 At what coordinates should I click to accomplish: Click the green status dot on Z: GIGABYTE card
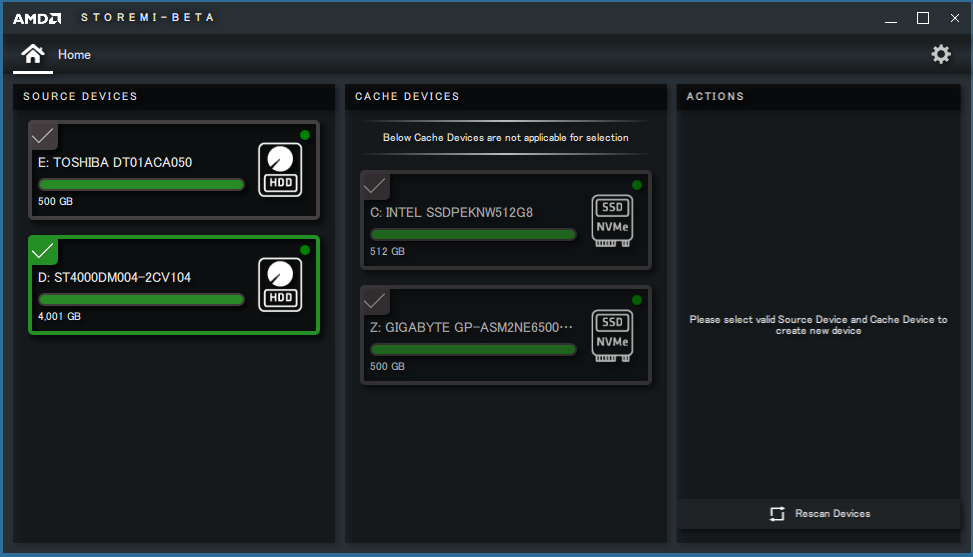point(637,300)
